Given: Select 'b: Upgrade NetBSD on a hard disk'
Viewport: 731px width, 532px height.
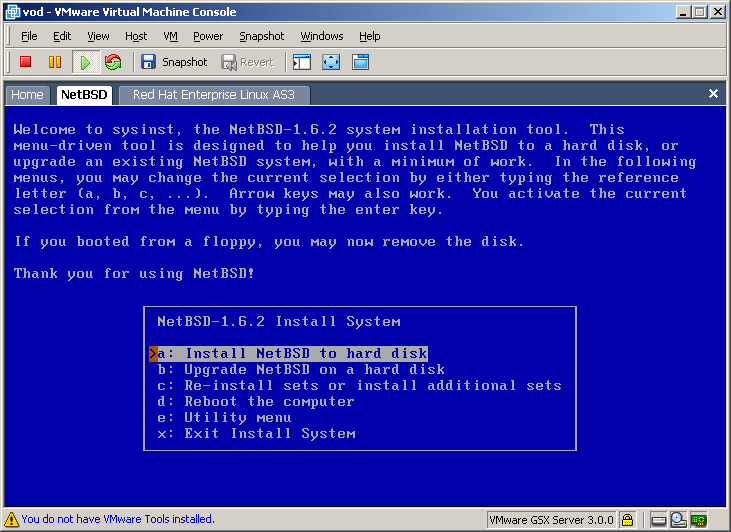Looking at the screenshot, I should 301,370.
